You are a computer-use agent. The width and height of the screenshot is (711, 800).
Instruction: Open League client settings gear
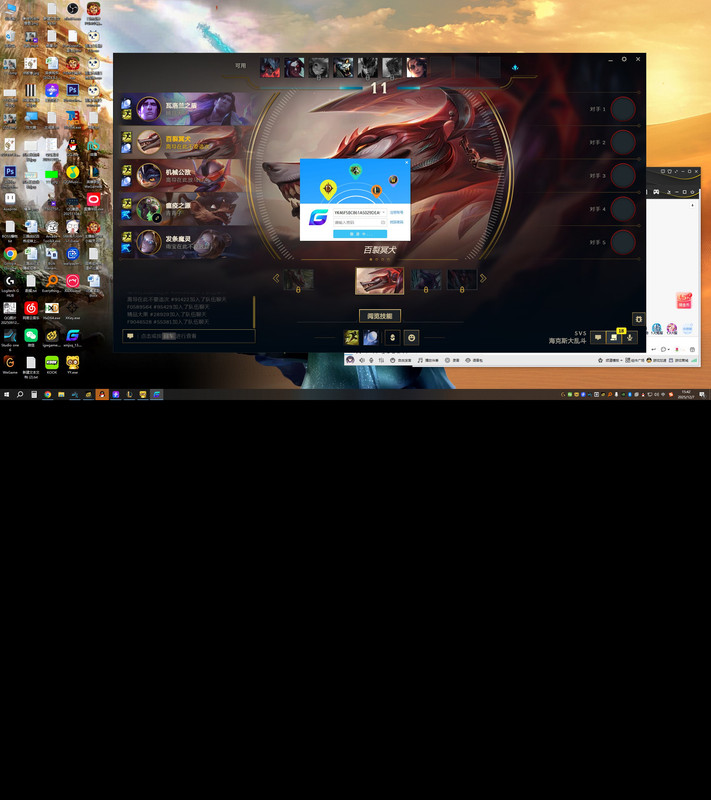point(624,59)
